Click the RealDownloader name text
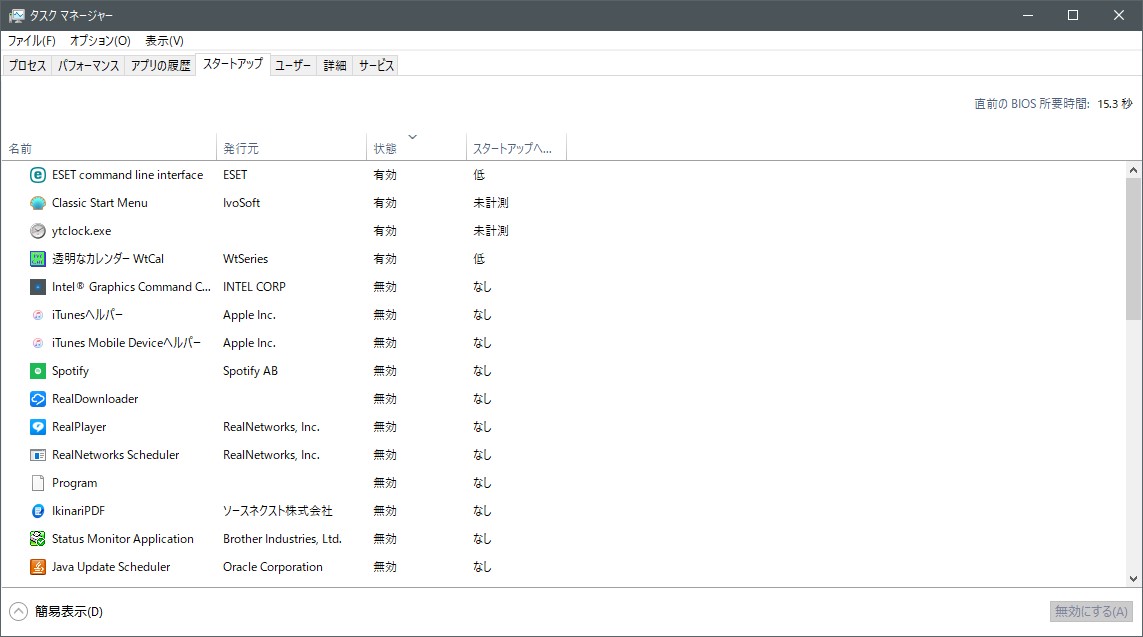Screen dimensions: 1143x637 tap(95, 399)
